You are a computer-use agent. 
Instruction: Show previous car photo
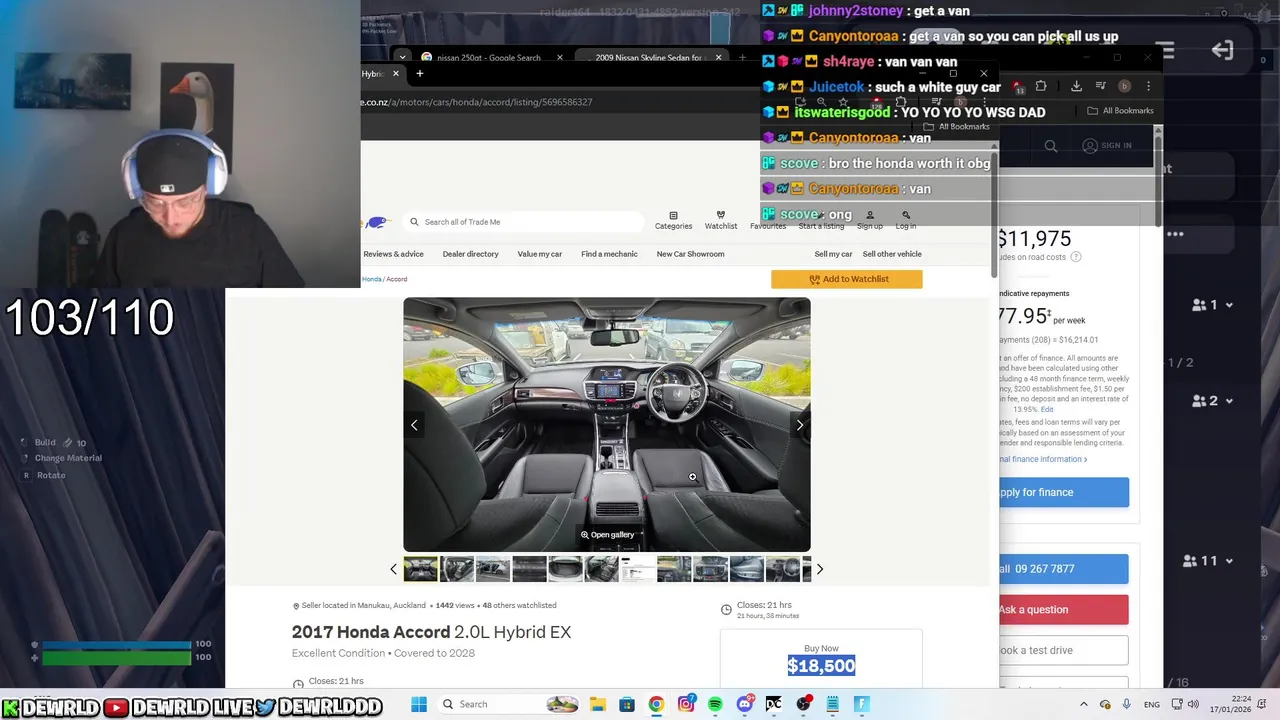[x=414, y=425]
